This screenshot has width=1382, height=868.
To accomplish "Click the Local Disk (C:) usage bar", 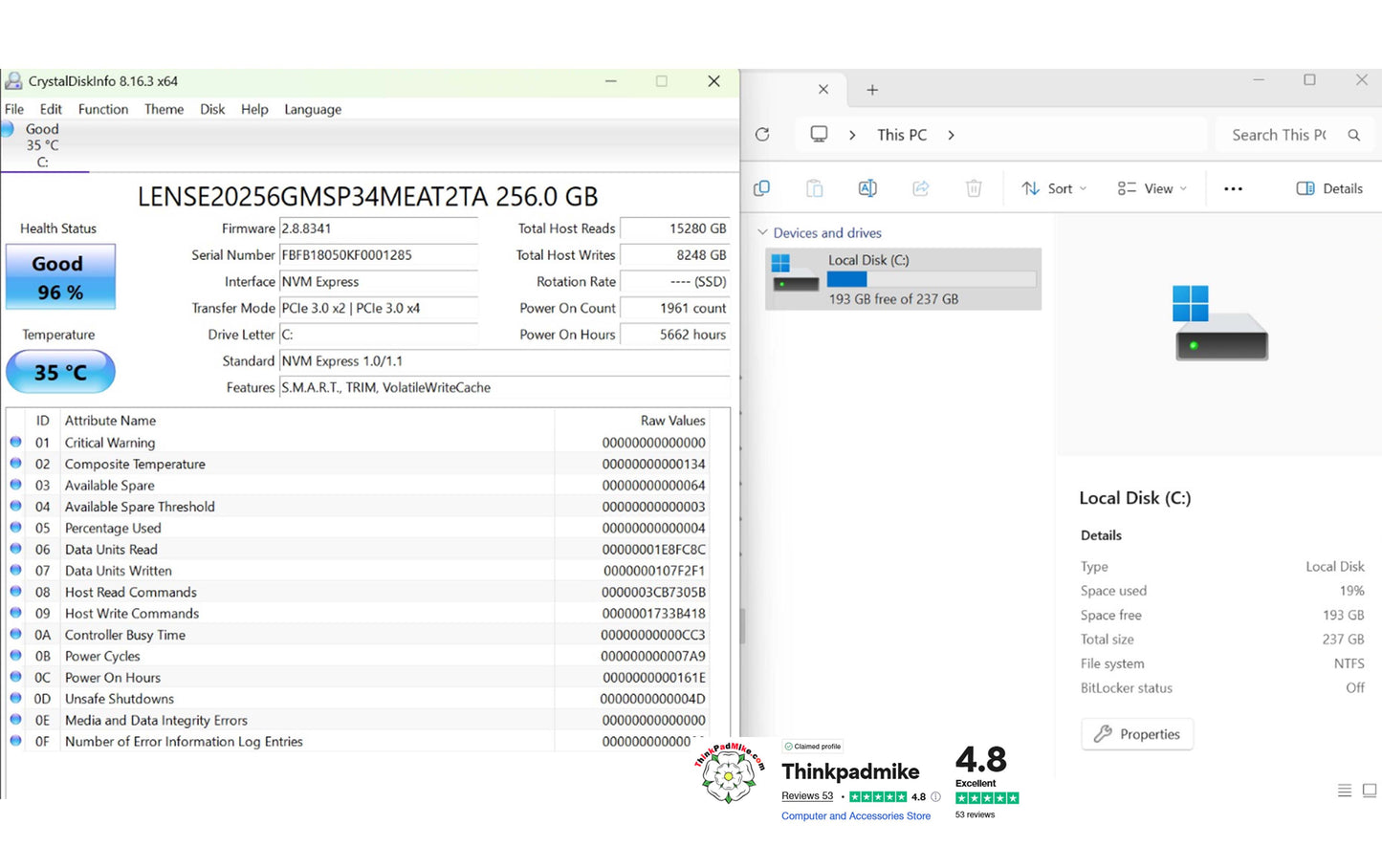I will (932, 279).
